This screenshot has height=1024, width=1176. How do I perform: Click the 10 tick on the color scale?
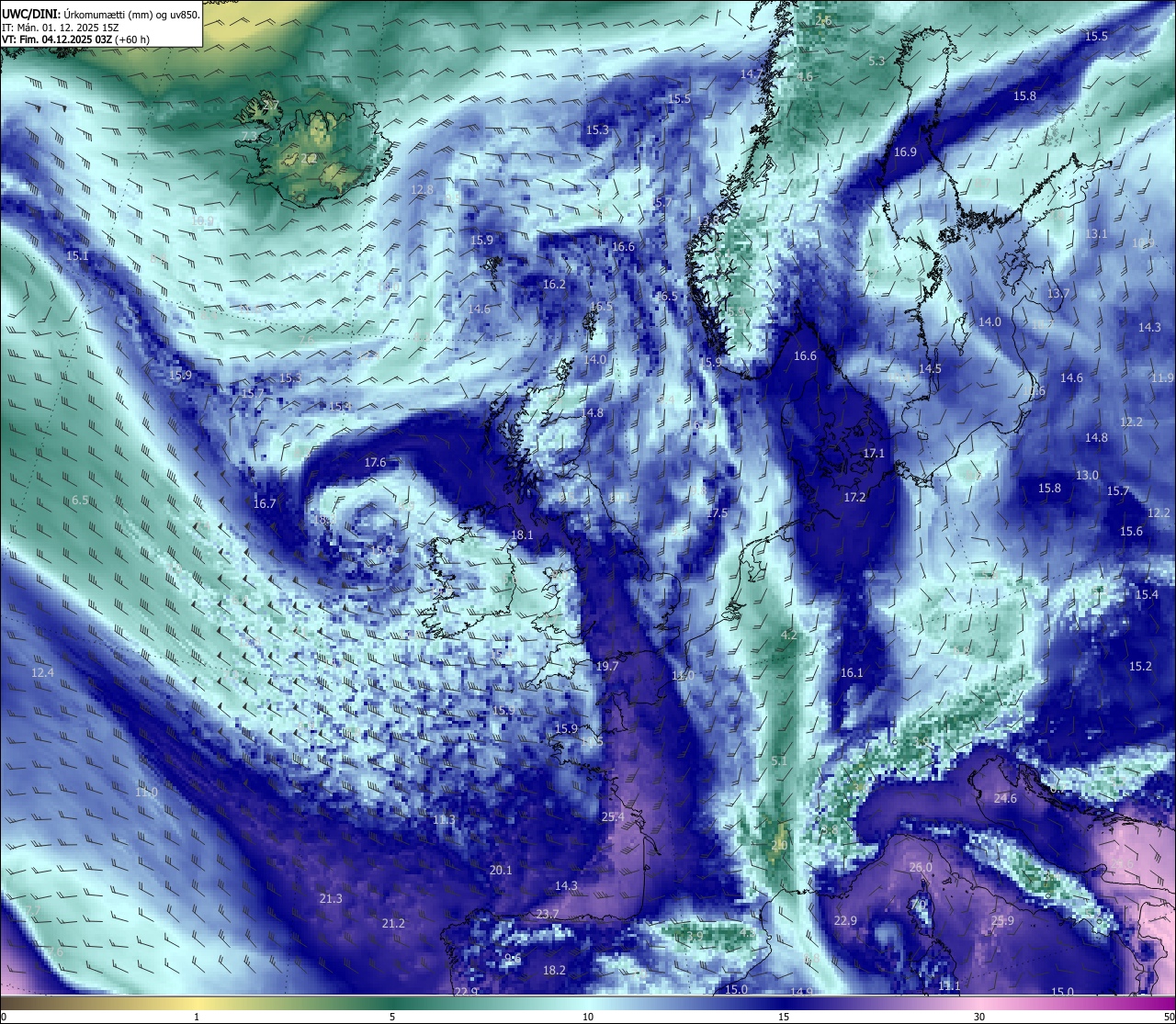tap(588, 1016)
